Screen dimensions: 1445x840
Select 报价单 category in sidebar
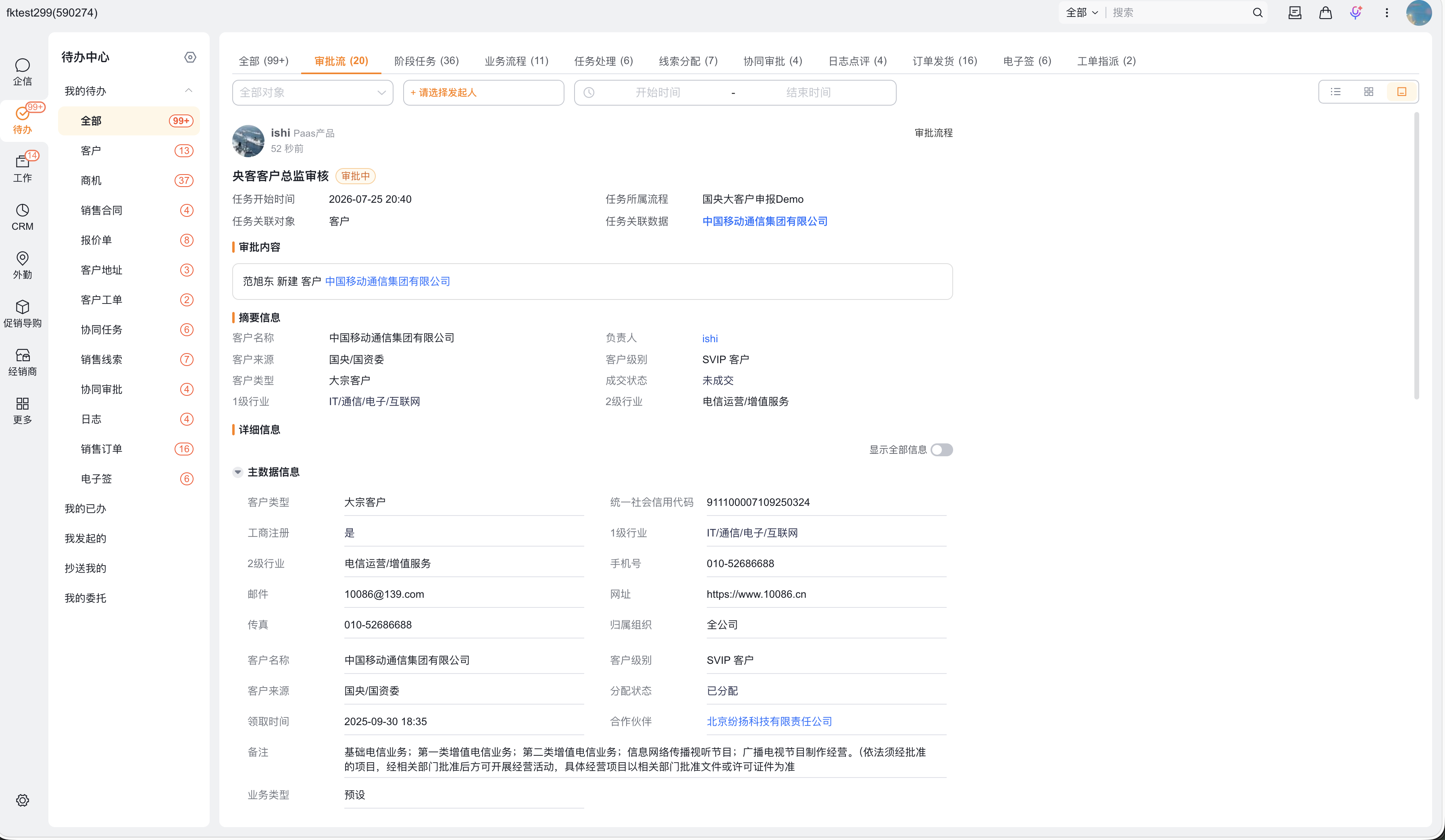tap(129, 240)
